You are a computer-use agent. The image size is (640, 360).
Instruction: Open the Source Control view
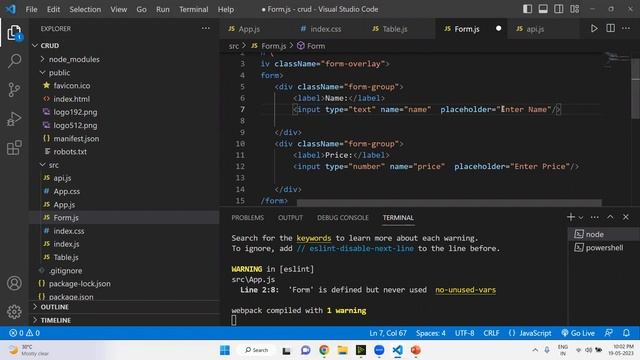(14, 89)
